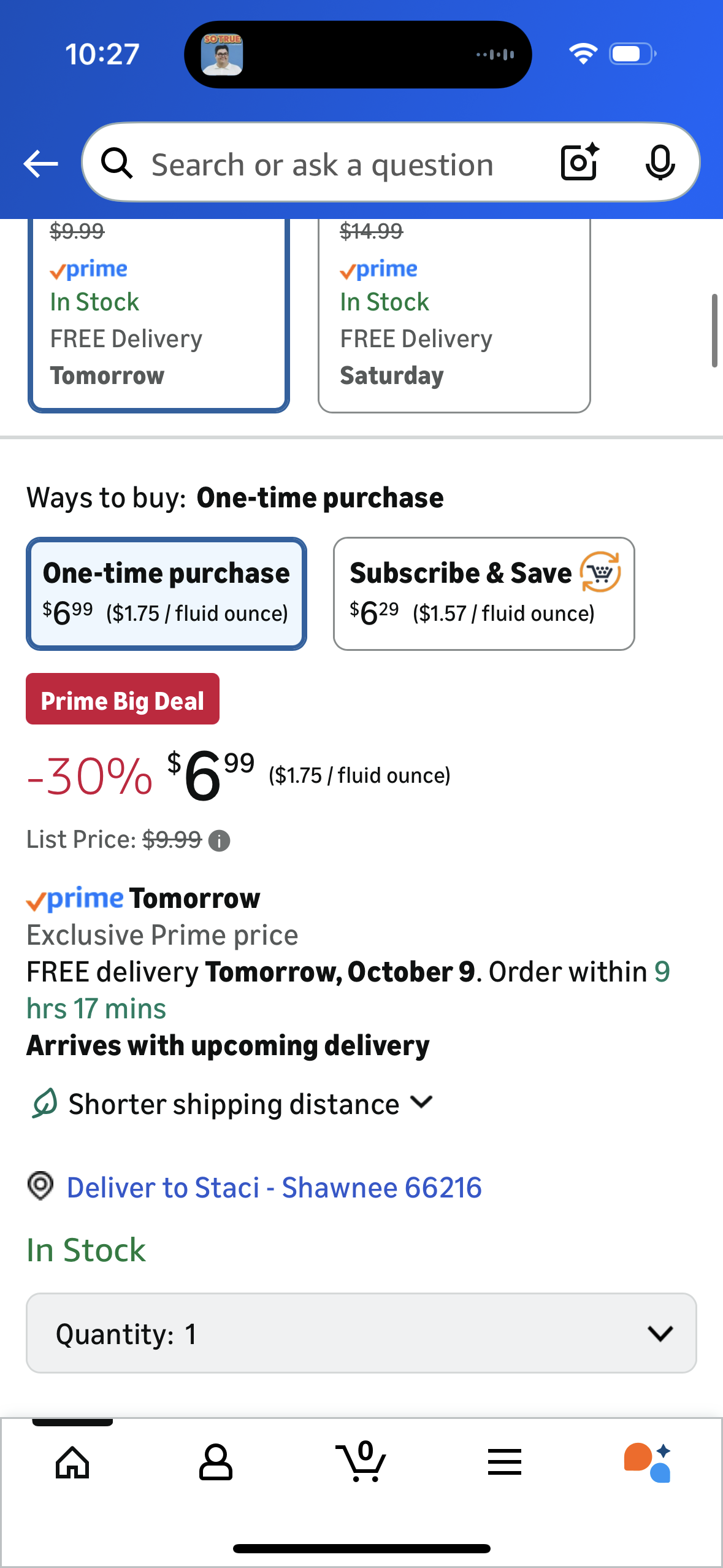Tap the Prime Big Deal badge
Viewport: 723px width, 1568px height.
pyautogui.click(x=123, y=699)
